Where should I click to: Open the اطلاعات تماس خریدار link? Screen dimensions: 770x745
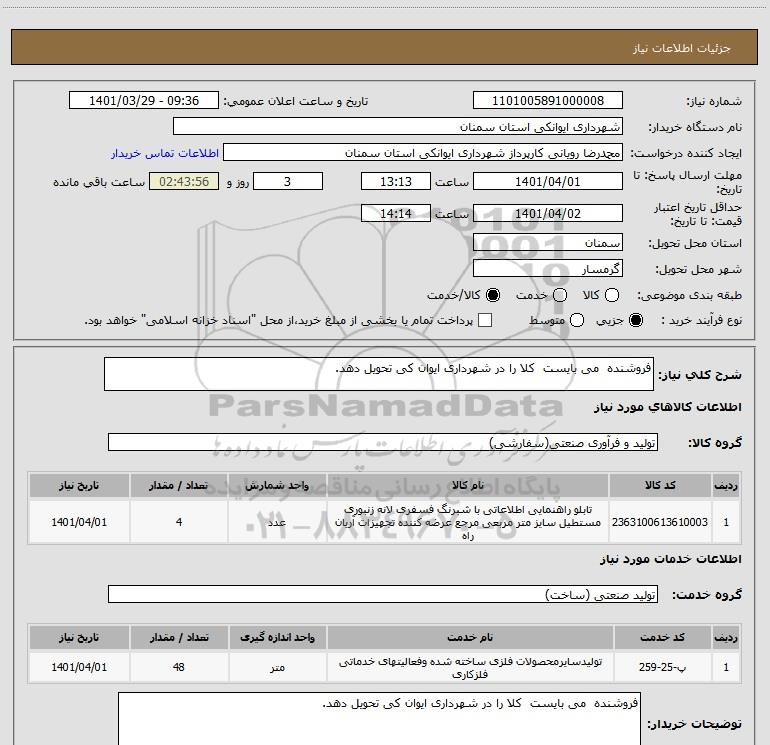[165, 153]
